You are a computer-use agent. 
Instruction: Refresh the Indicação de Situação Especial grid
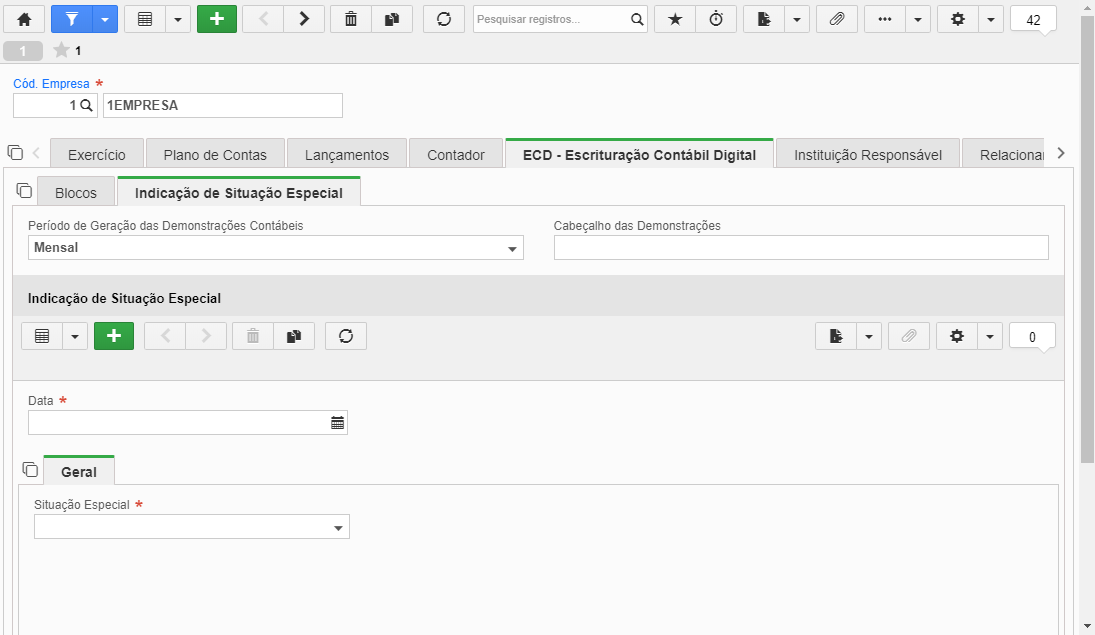point(346,336)
